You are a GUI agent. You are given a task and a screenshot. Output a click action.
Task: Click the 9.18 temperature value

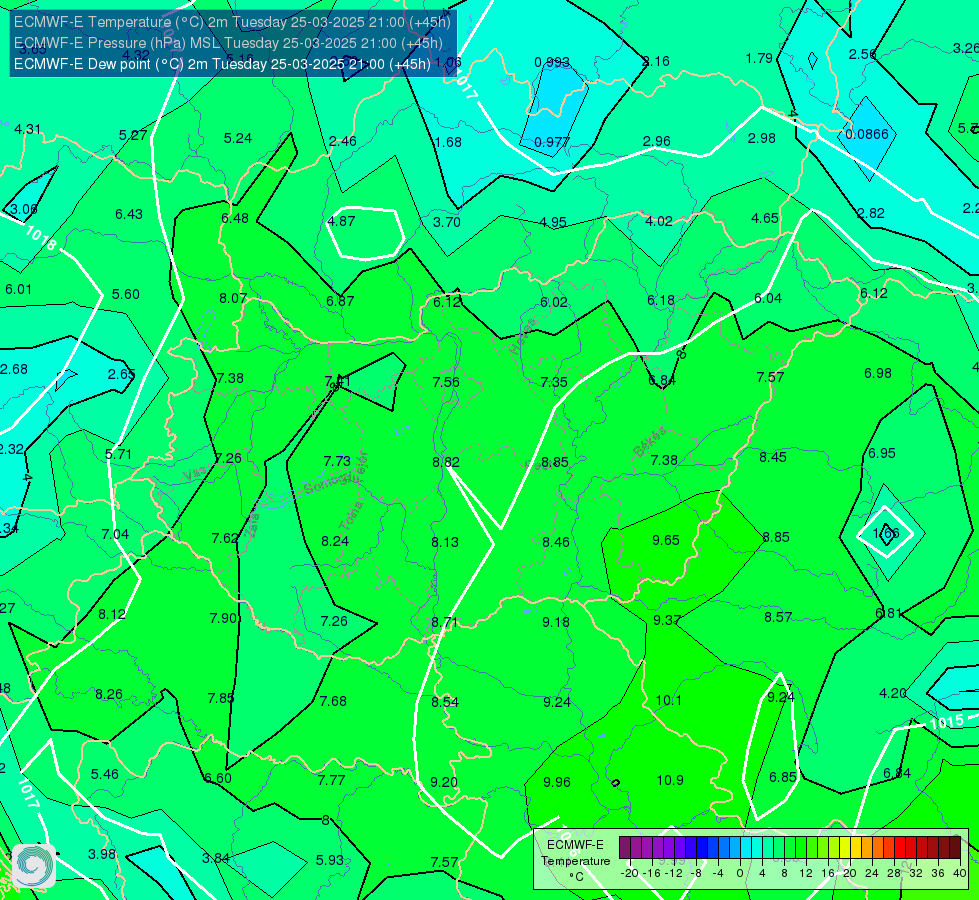(556, 622)
